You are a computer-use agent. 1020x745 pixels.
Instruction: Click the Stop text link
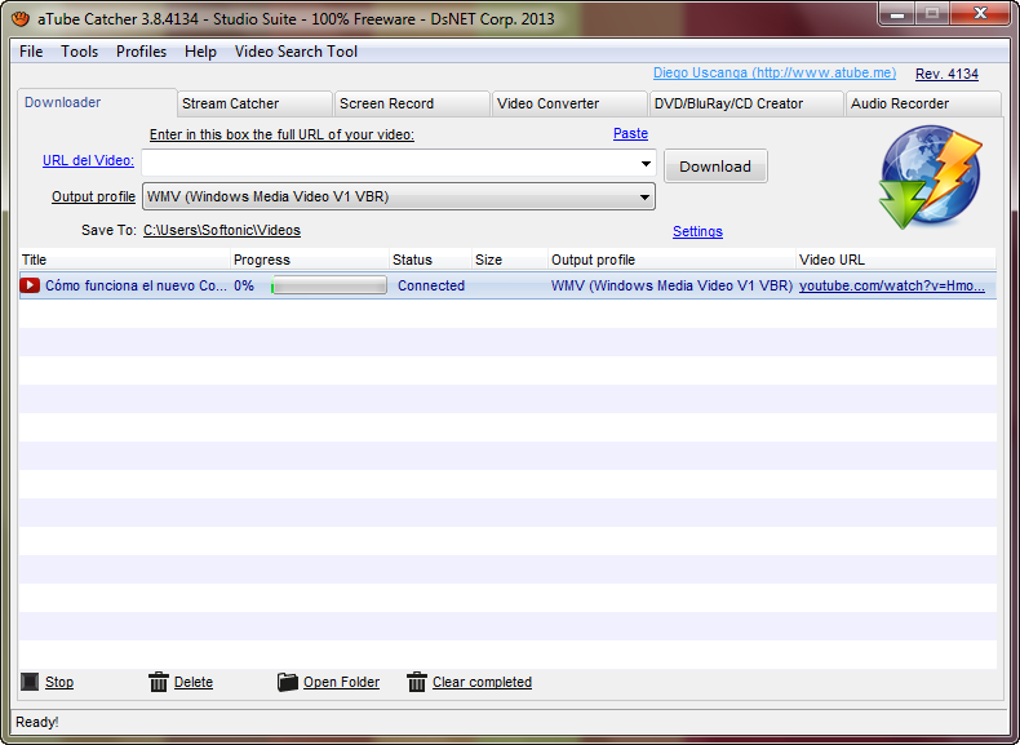(x=59, y=682)
